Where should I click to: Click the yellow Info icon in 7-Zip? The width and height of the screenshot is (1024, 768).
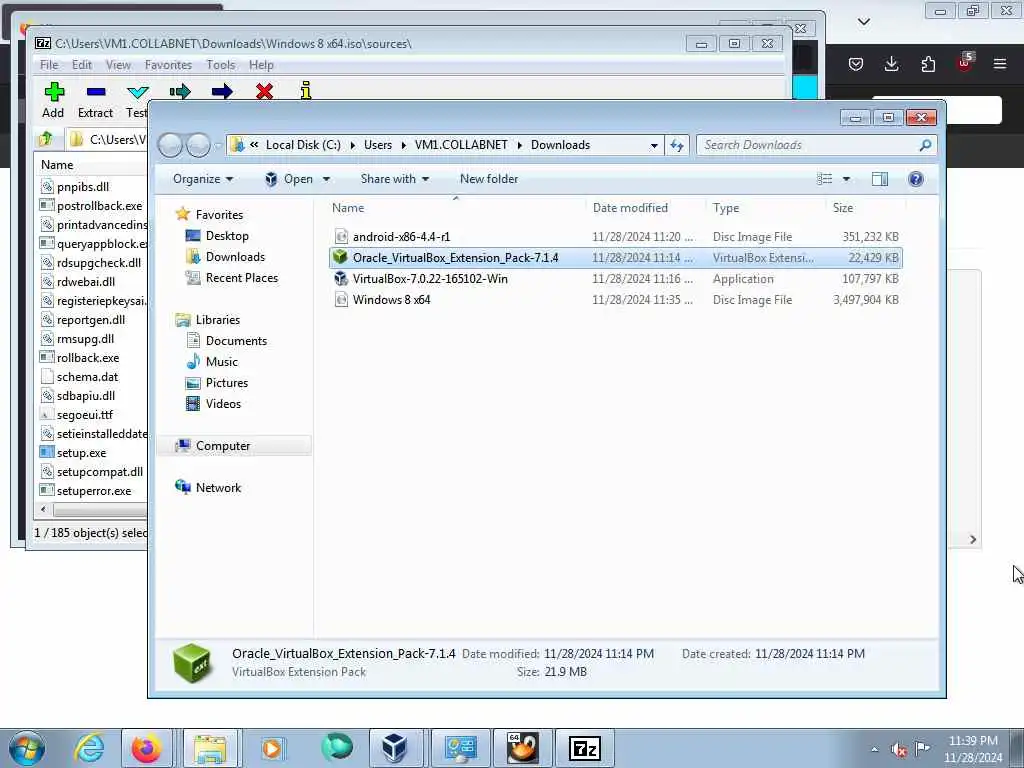click(x=306, y=91)
